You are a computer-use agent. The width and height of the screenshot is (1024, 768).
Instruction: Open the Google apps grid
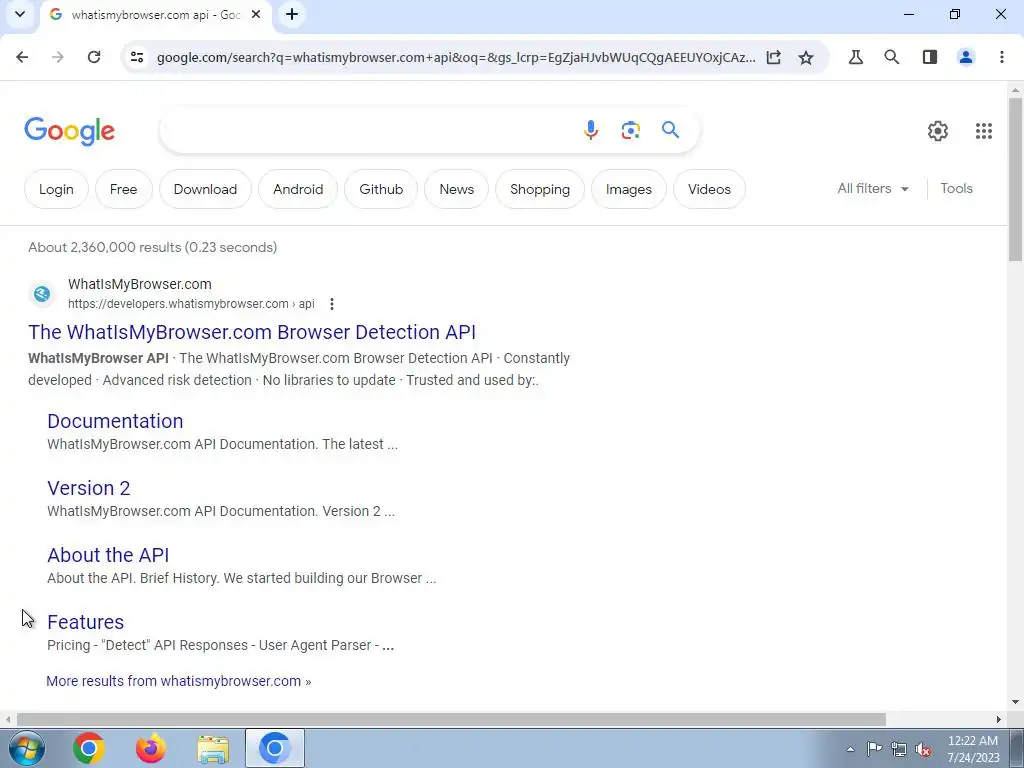coord(984,131)
